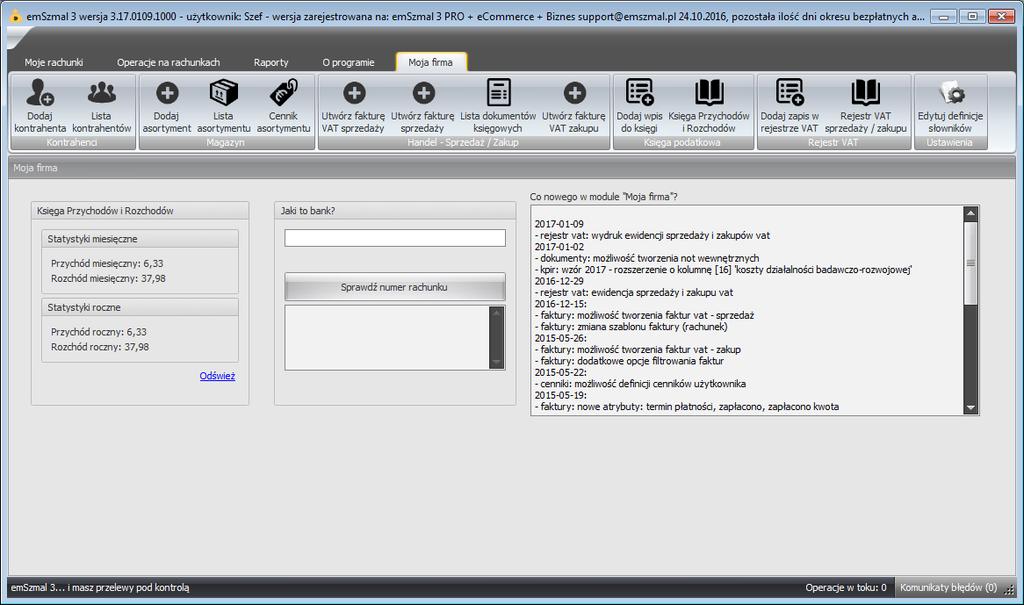Click Przychód miesięczny: 6,33 value
The height and width of the screenshot is (605, 1024).
pyautogui.click(x=107, y=263)
